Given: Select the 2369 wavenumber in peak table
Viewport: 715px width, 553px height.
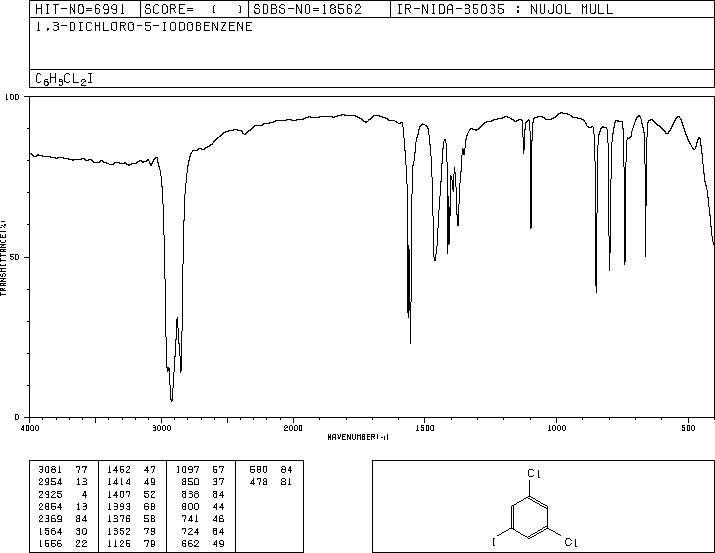Looking at the screenshot, I should point(50,519).
